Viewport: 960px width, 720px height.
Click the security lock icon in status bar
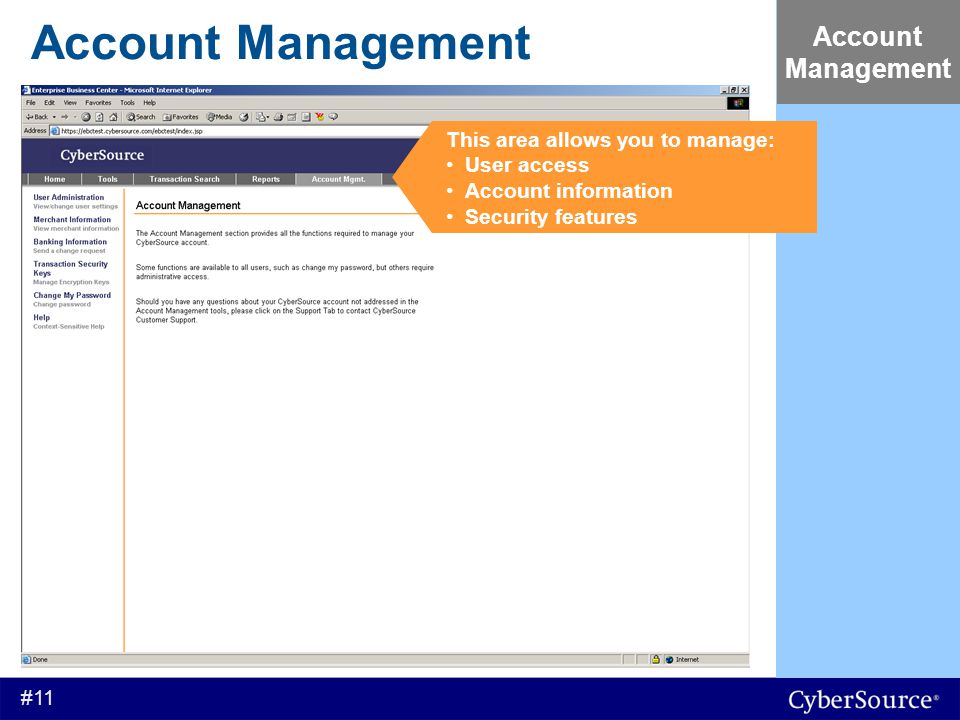pyautogui.click(x=656, y=659)
